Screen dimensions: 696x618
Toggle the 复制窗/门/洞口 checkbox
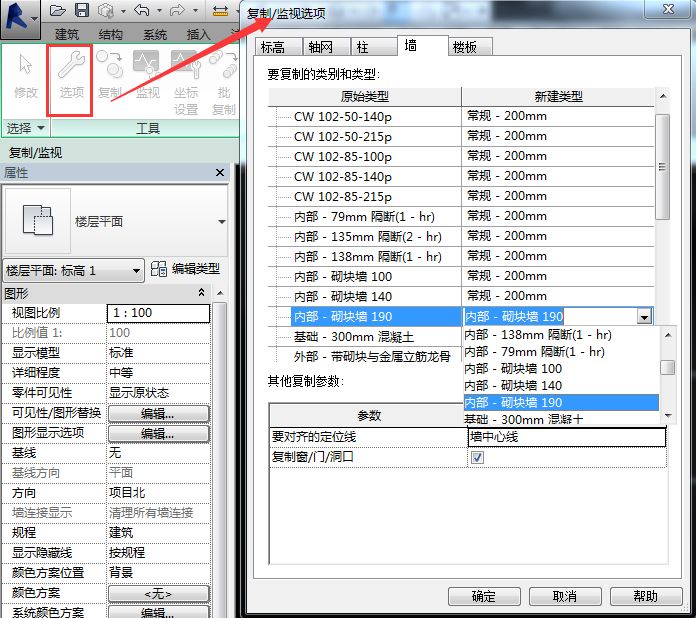(477, 457)
